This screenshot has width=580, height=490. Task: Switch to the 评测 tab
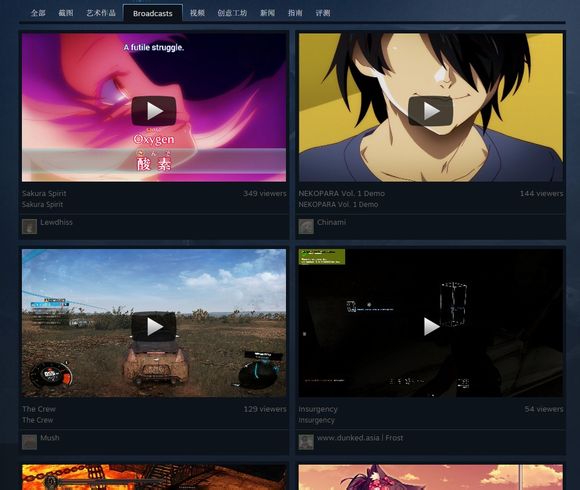pos(323,13)
